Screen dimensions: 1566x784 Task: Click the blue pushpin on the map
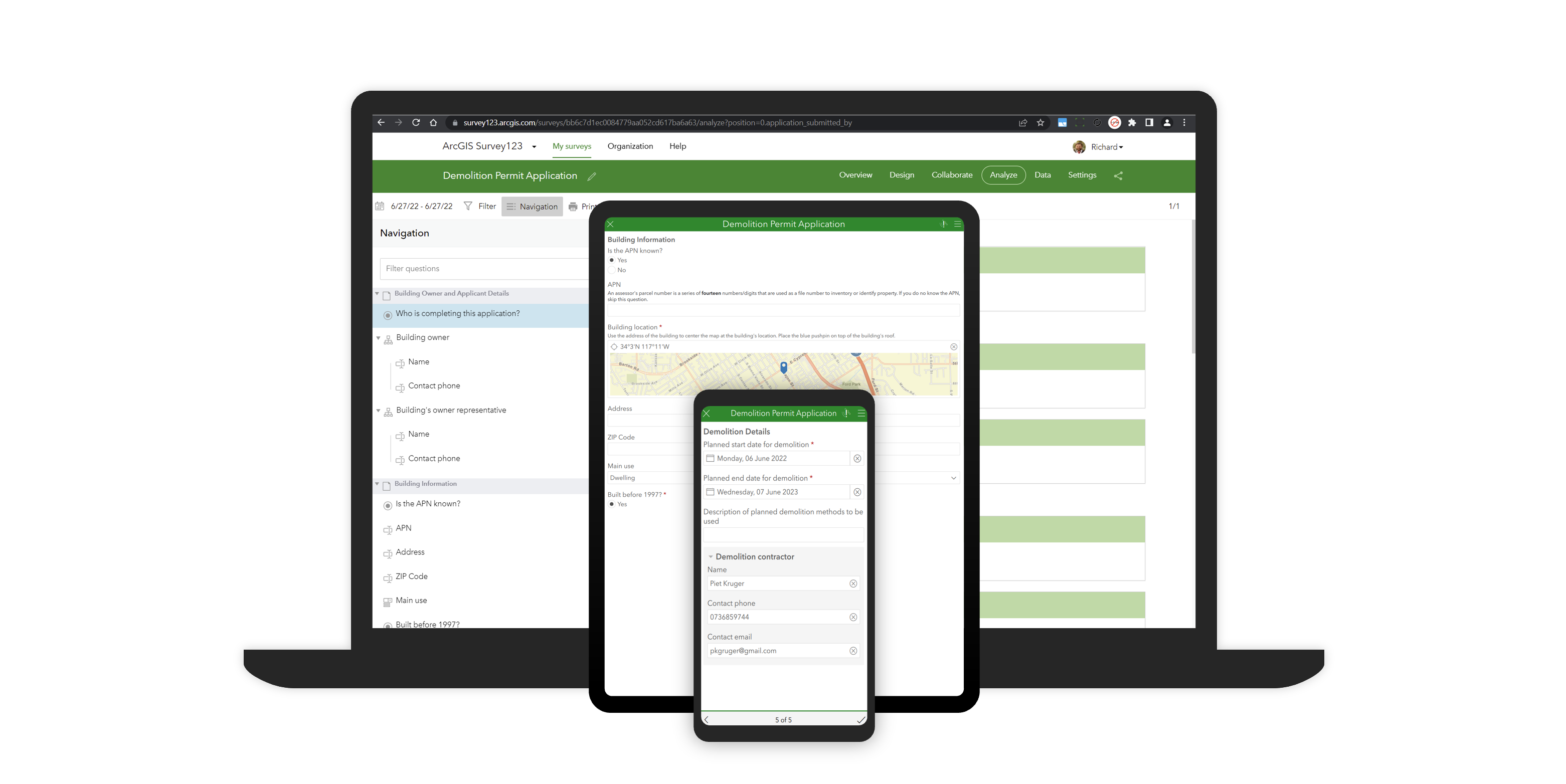[784, 367]
